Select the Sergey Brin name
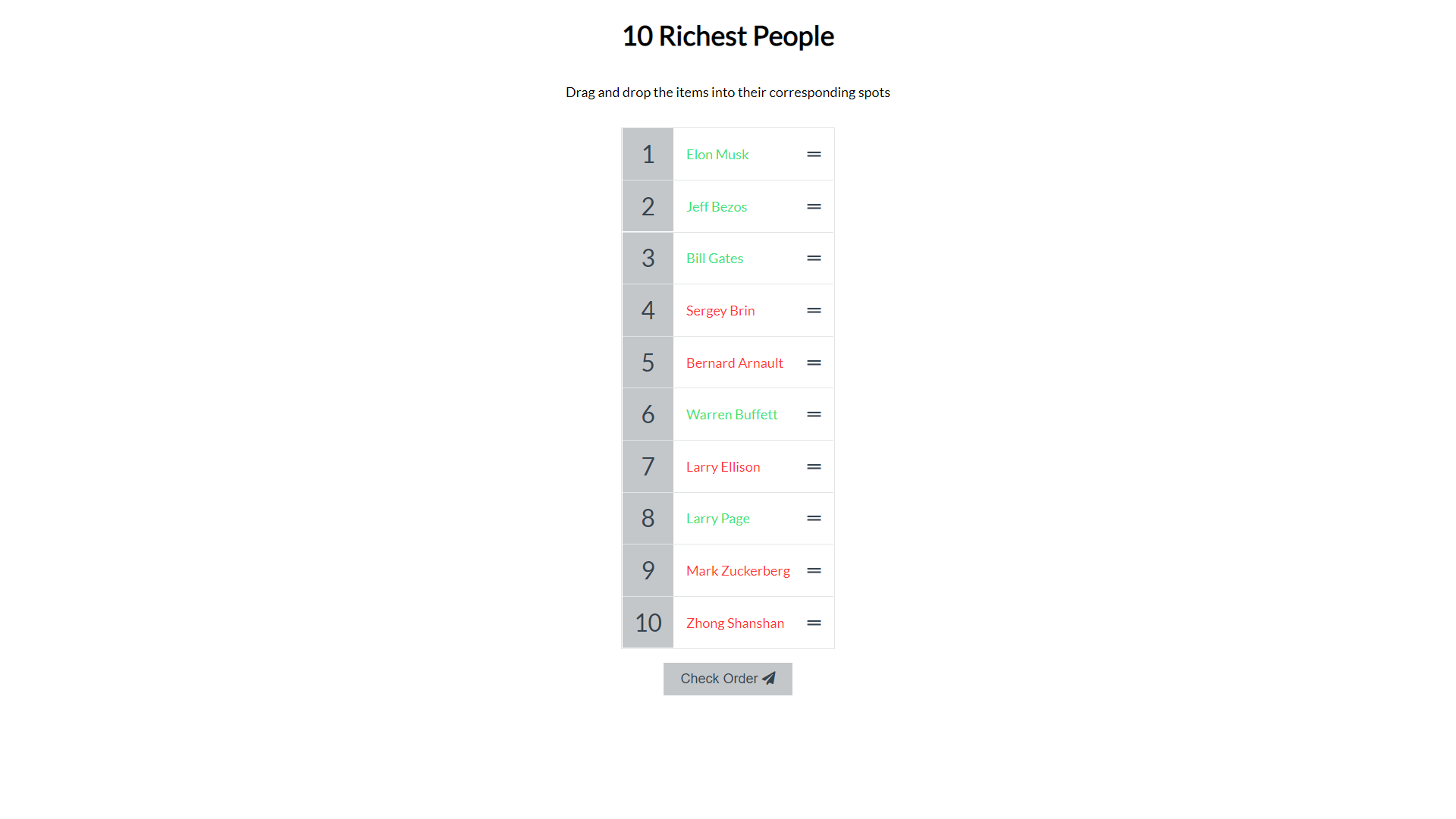 click(720, 311)
